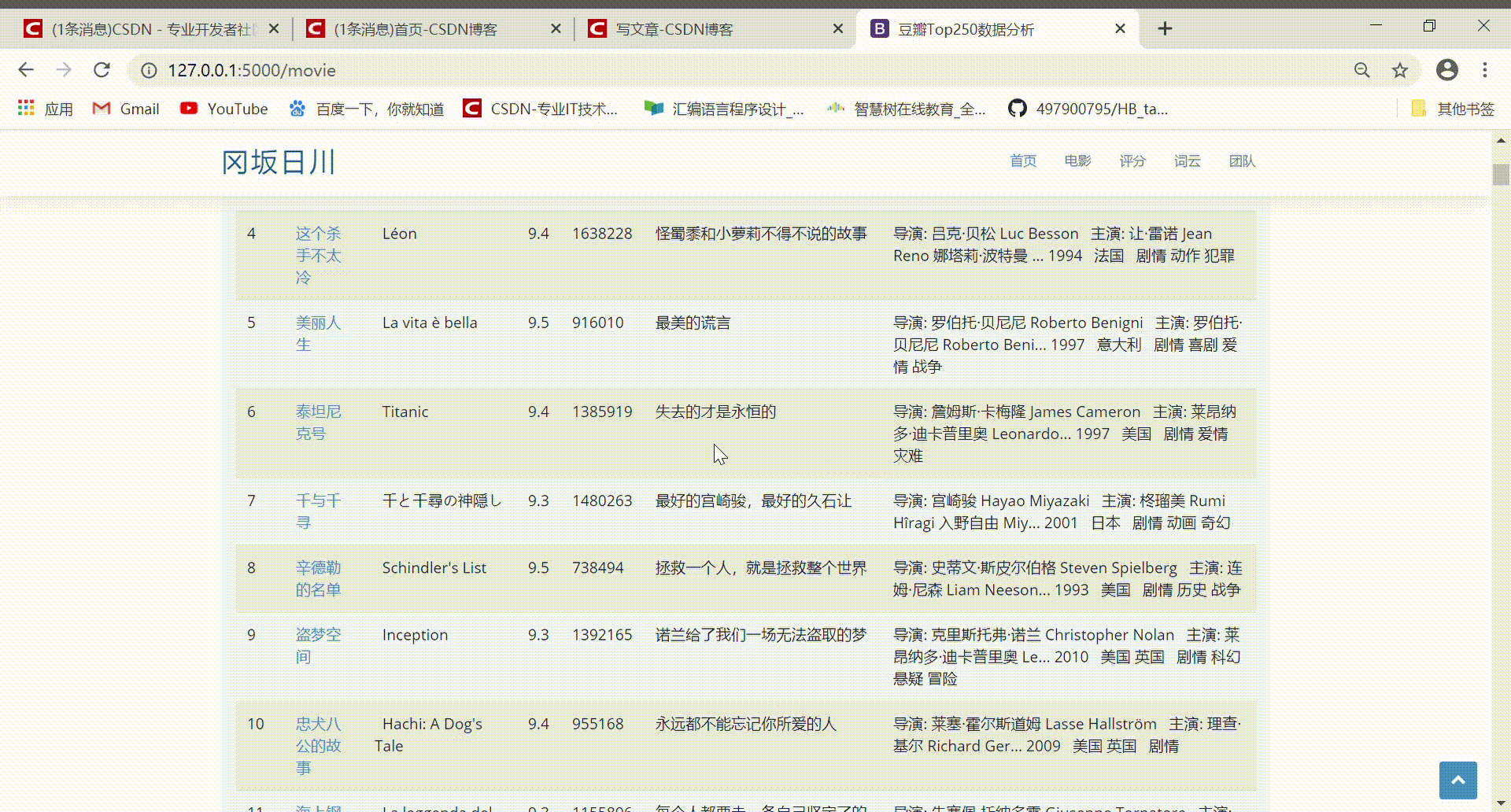Image resolution: width=1511 pixels, height=812 pixels.
Task: Reload the current page
Action: (x=102, y=70)
